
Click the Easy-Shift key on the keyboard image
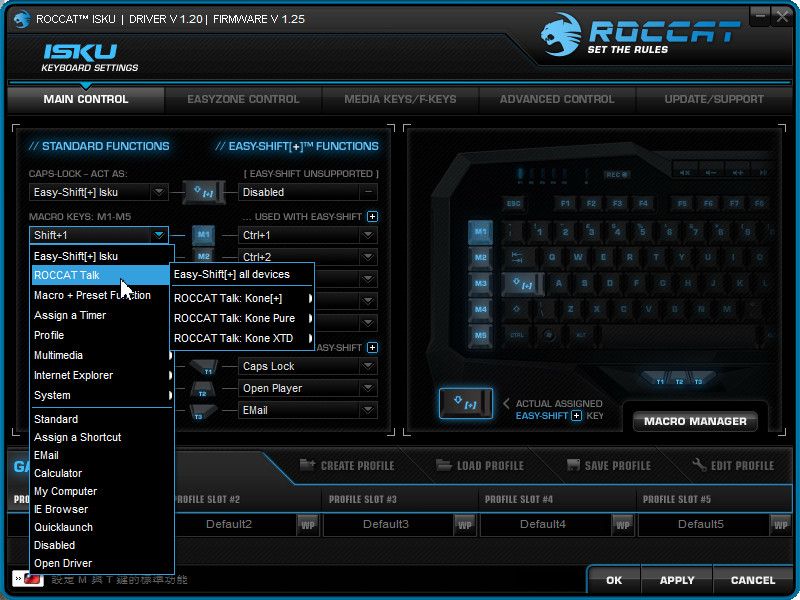point(523,284)
